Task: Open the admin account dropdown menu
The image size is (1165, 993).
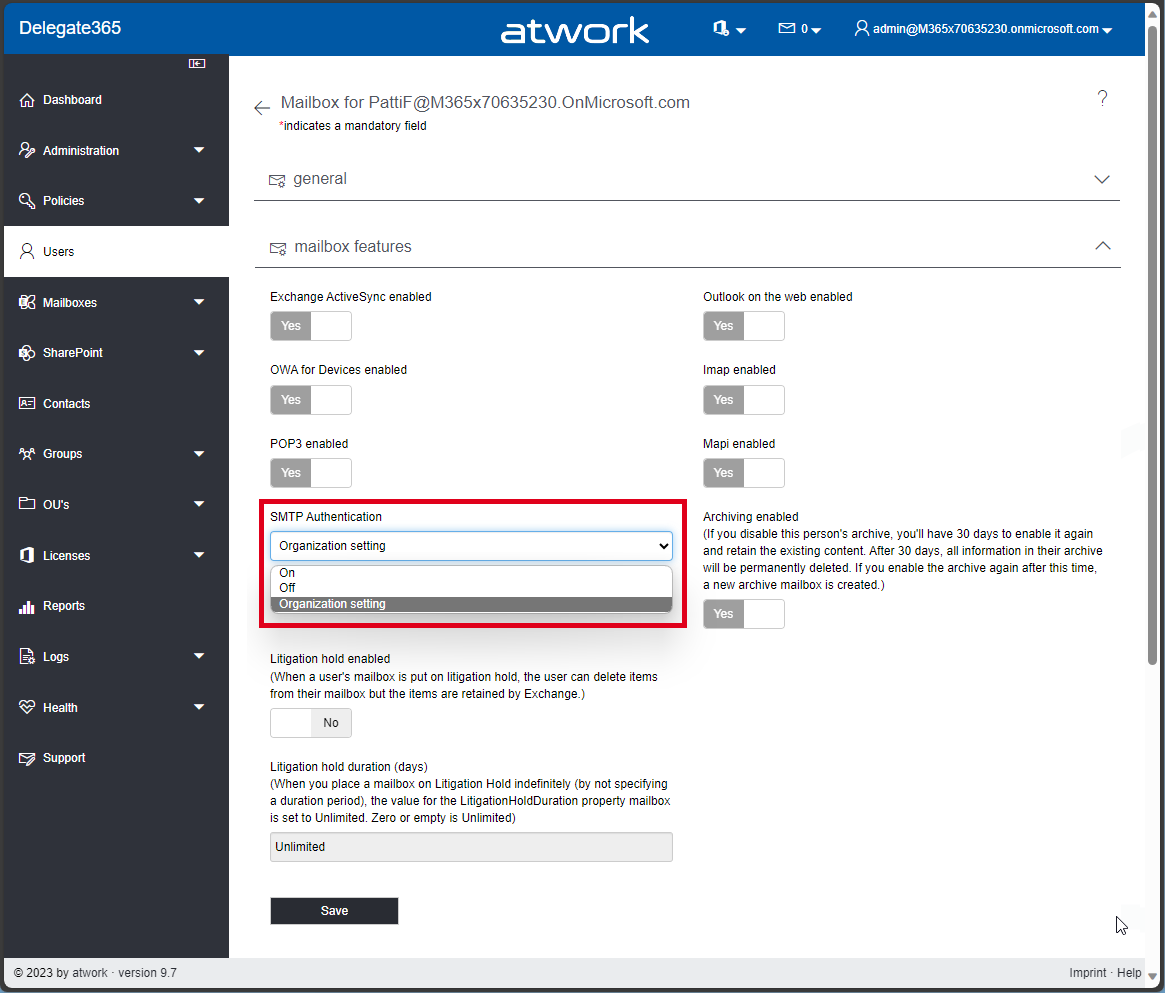Action: [984, 29]
